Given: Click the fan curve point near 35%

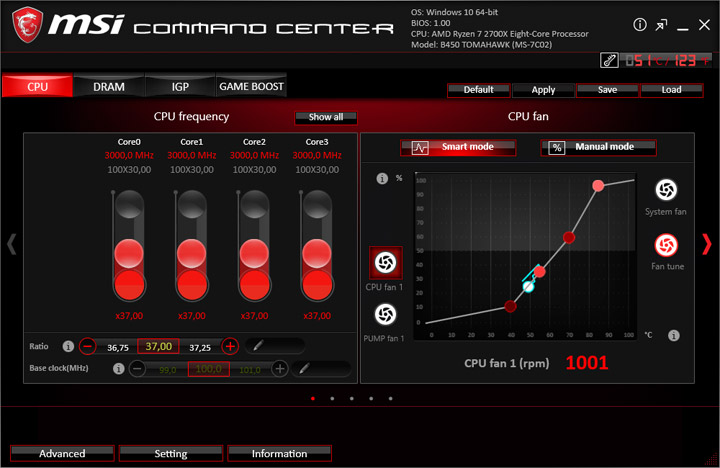Looking at the screenshot, I should coord(540,272).
